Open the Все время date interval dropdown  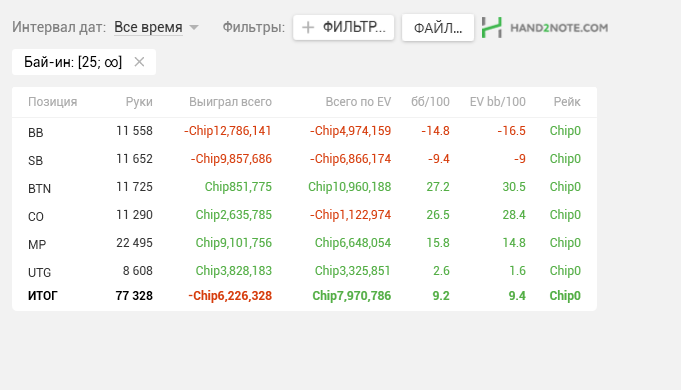pos(148,27)
